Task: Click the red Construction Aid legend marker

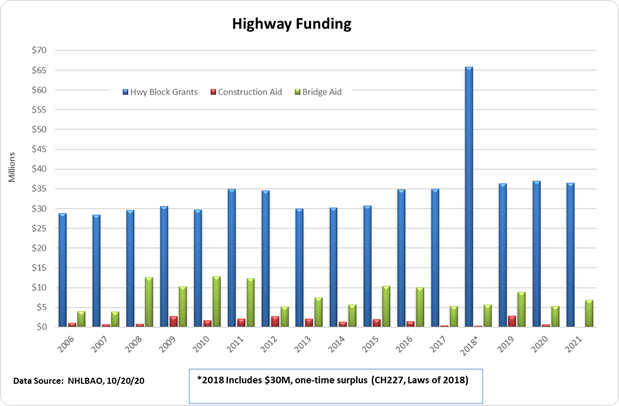Action: (x=213, y=92)
